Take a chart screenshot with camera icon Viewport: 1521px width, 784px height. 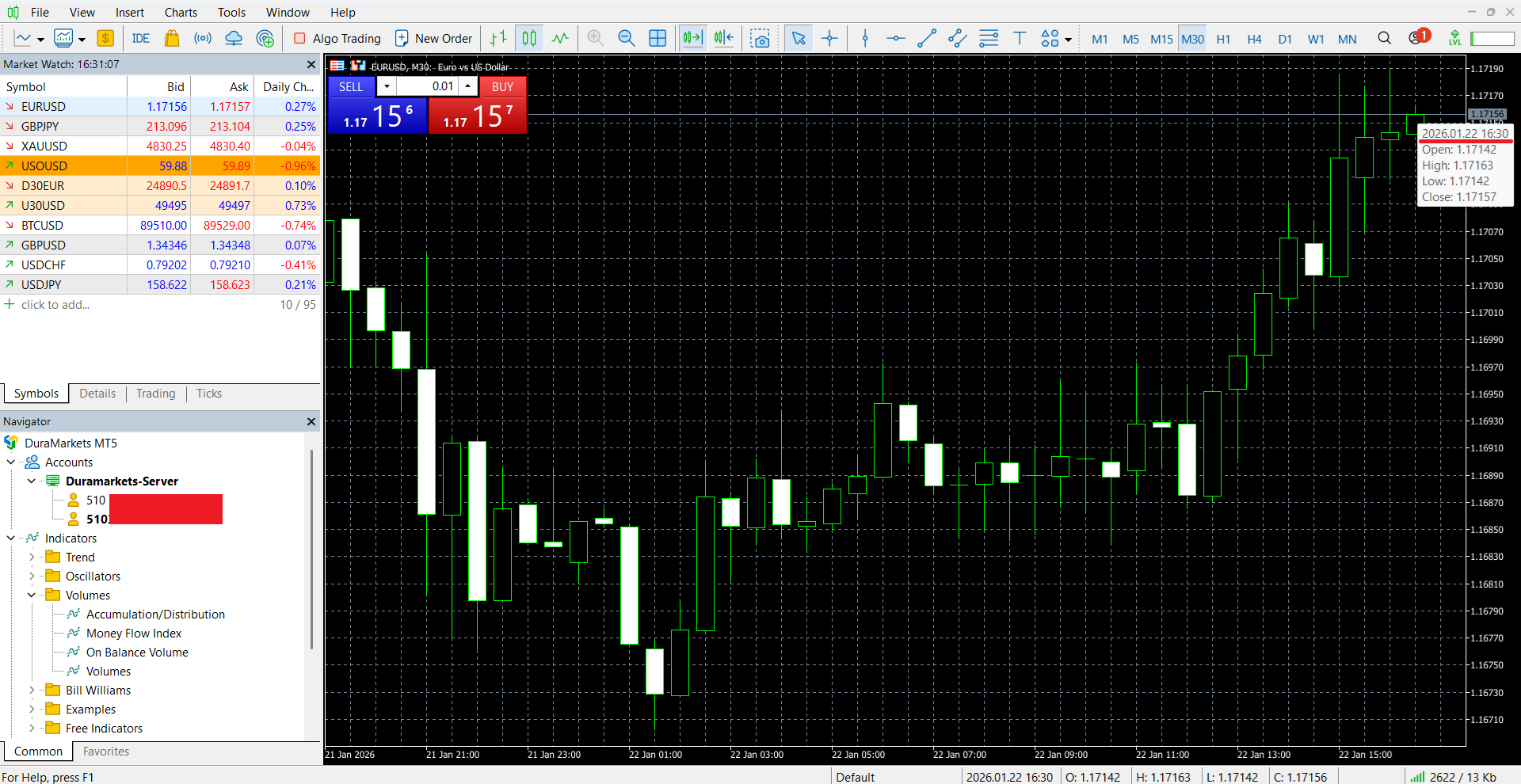point(760,38)
